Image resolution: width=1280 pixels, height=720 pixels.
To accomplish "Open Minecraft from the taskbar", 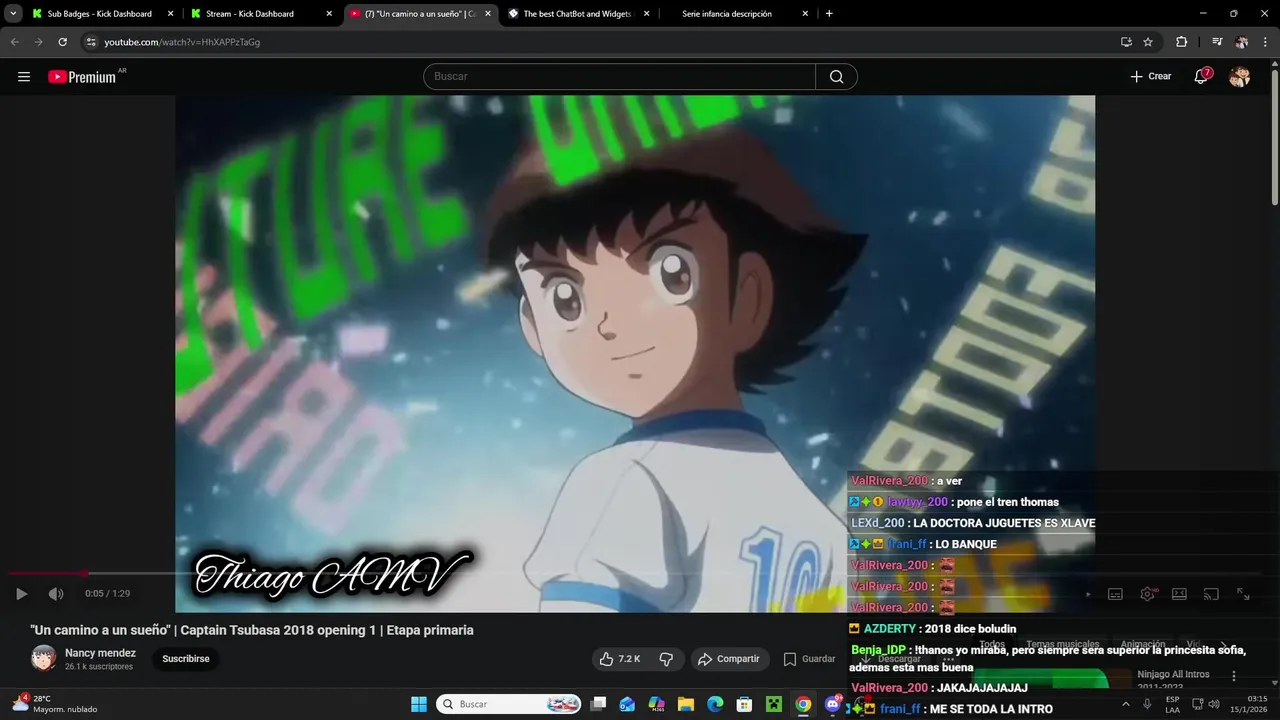I will pyautogui.click(x=773, y=704).
